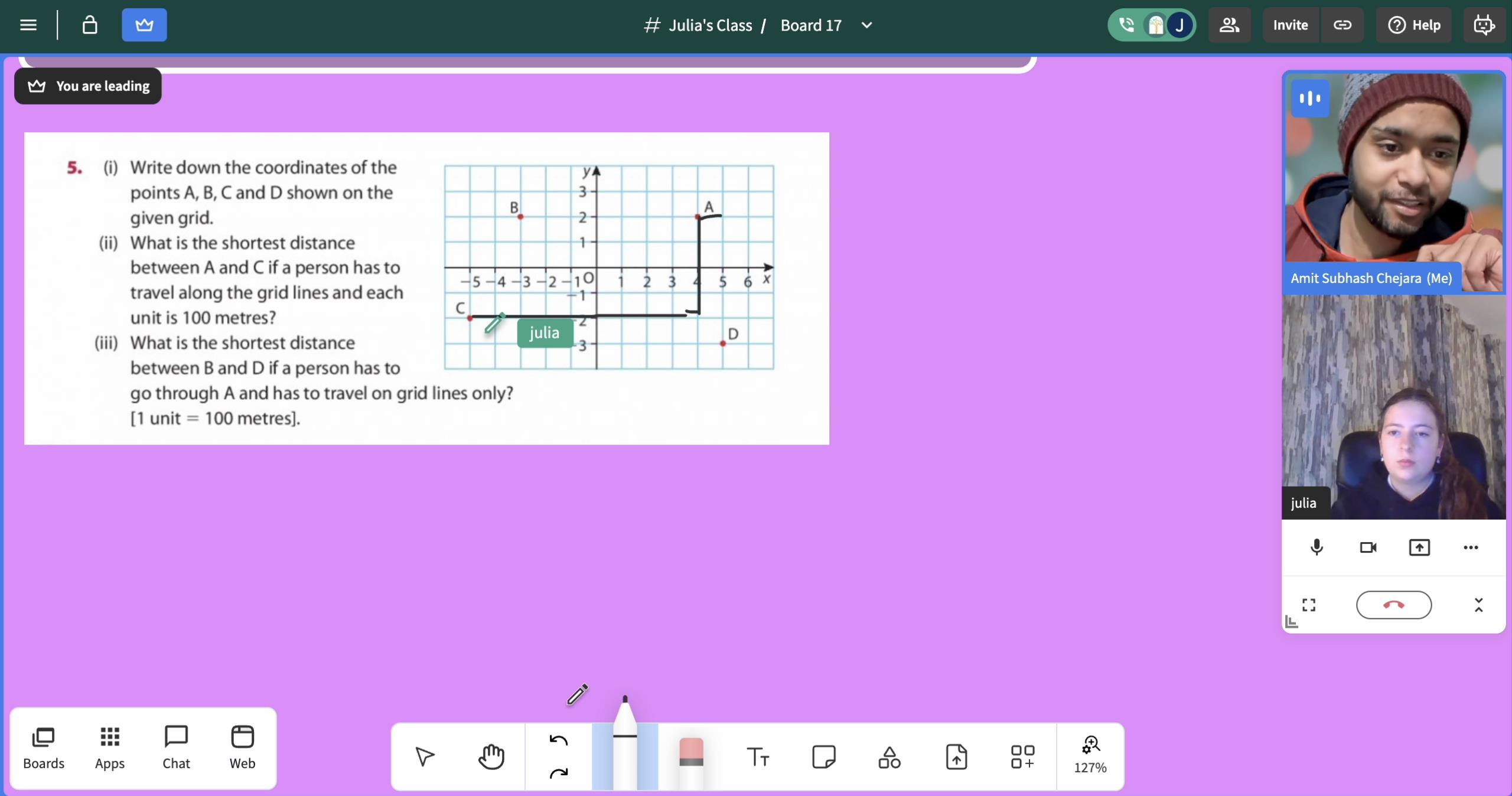Select the Hand pan tool
Screen dimensions: 1512x796
pyautogui.click(x=491, y=756)
